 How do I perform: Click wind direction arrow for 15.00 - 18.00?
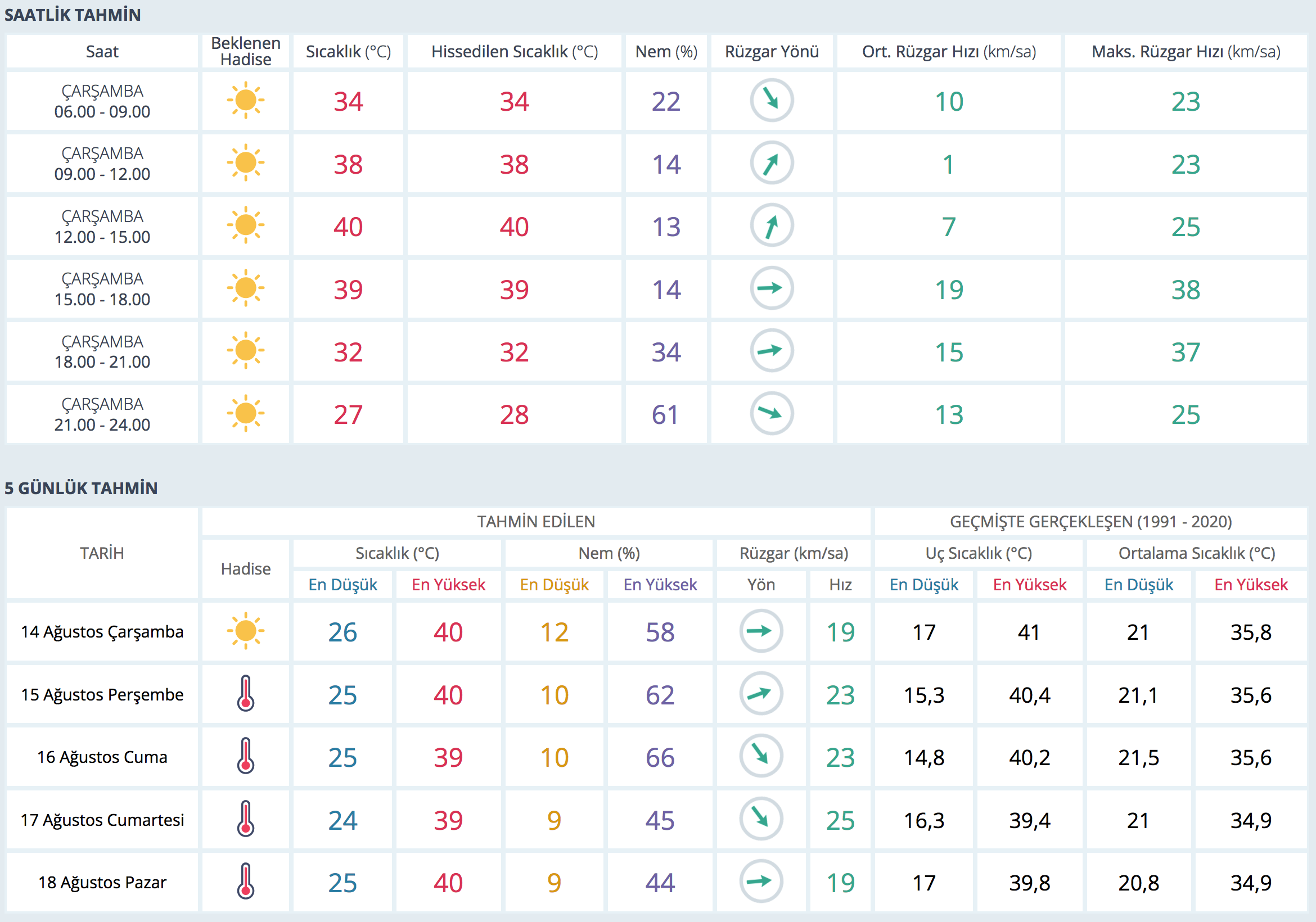coord(772,288)
